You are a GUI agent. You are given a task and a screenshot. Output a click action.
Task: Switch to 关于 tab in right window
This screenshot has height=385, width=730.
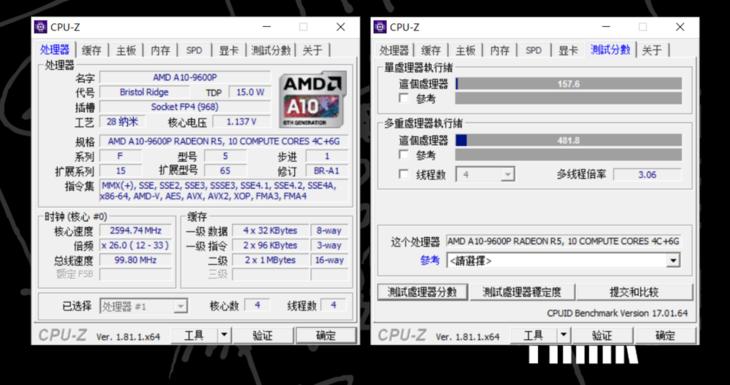[652, 50]
